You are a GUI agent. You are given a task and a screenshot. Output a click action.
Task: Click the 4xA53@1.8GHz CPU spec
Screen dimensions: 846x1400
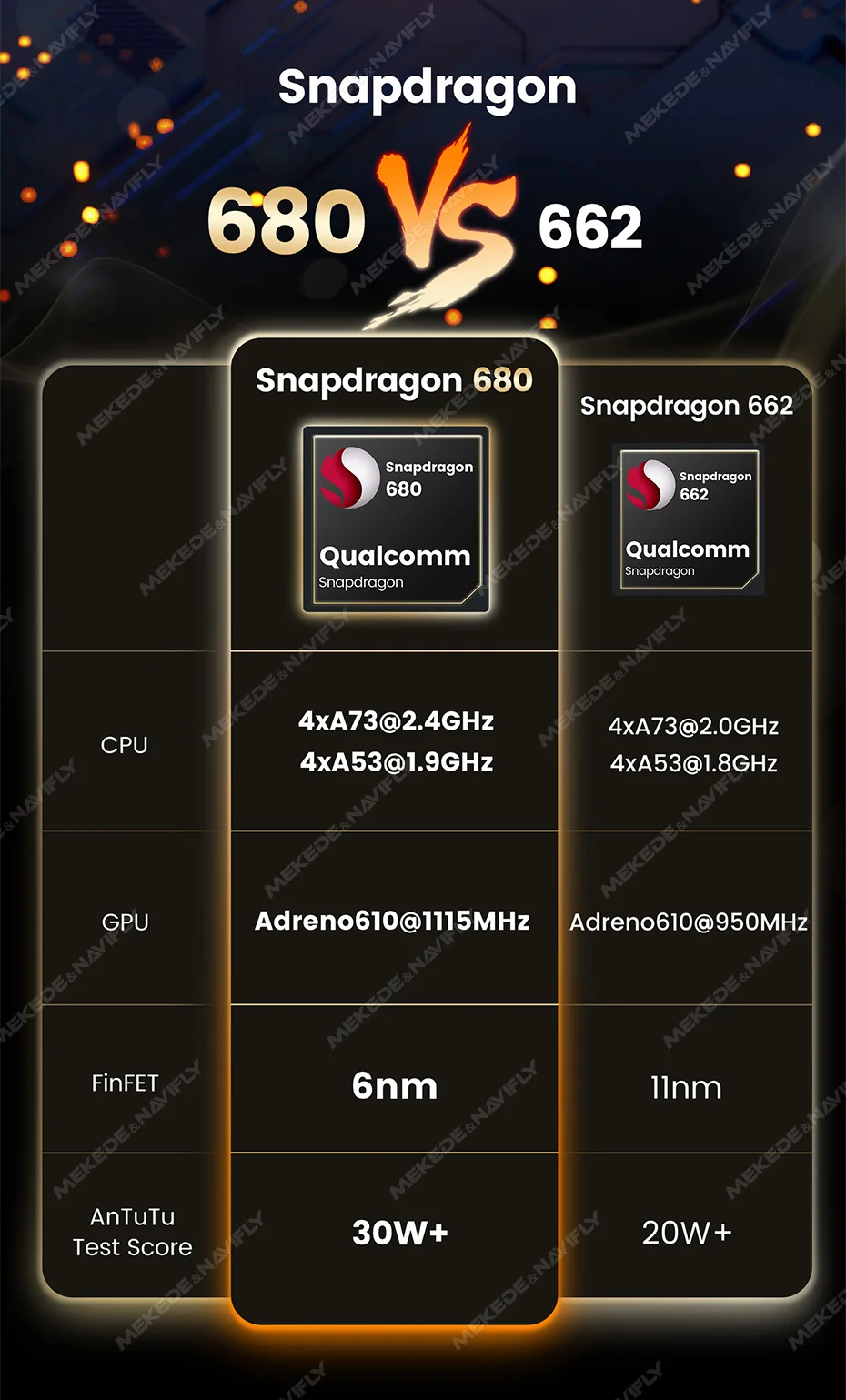click(694, 763)
